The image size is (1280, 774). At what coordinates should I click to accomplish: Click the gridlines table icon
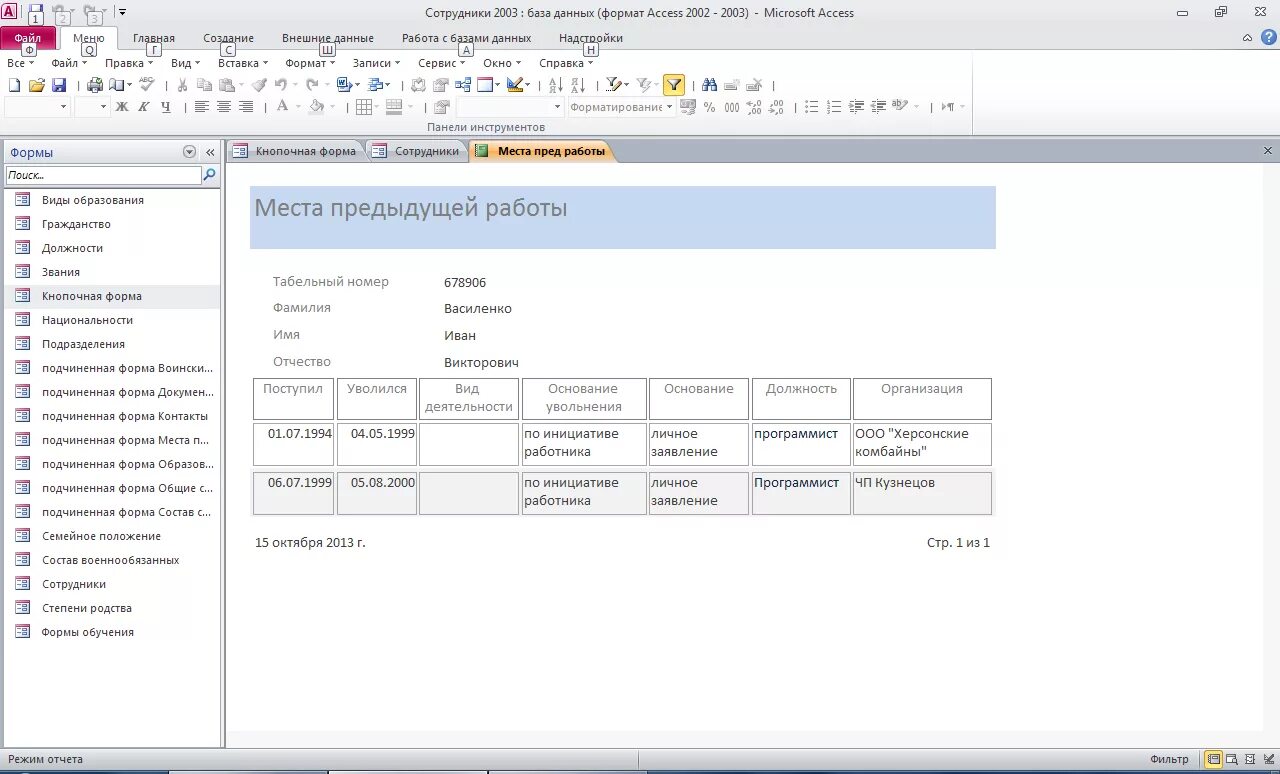pyautogui.click(x=364, y=107)
